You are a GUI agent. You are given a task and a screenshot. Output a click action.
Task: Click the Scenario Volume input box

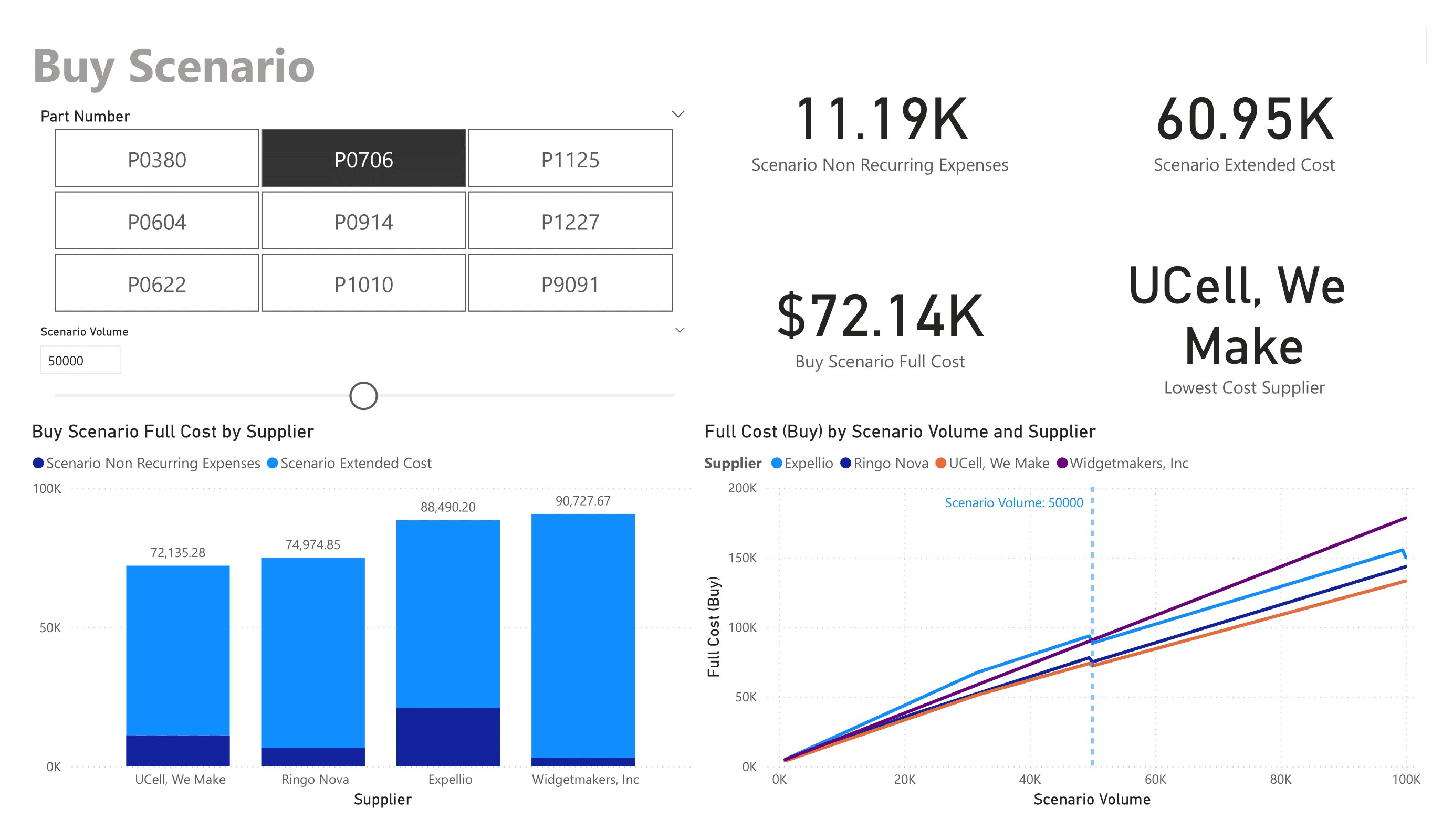pyautogui.click(x=81, y=360)
